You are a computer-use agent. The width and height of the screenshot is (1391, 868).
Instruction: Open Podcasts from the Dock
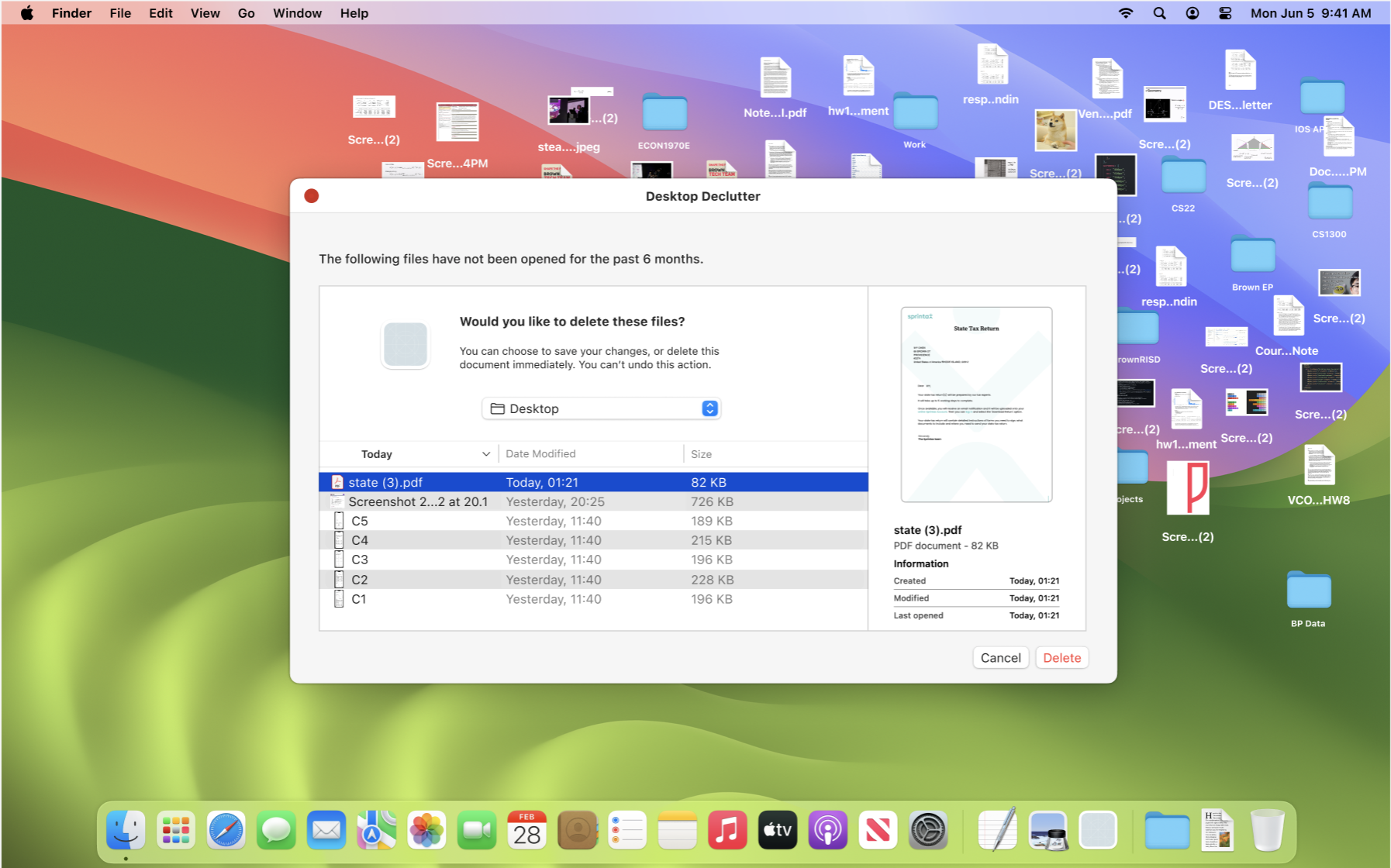827,831
